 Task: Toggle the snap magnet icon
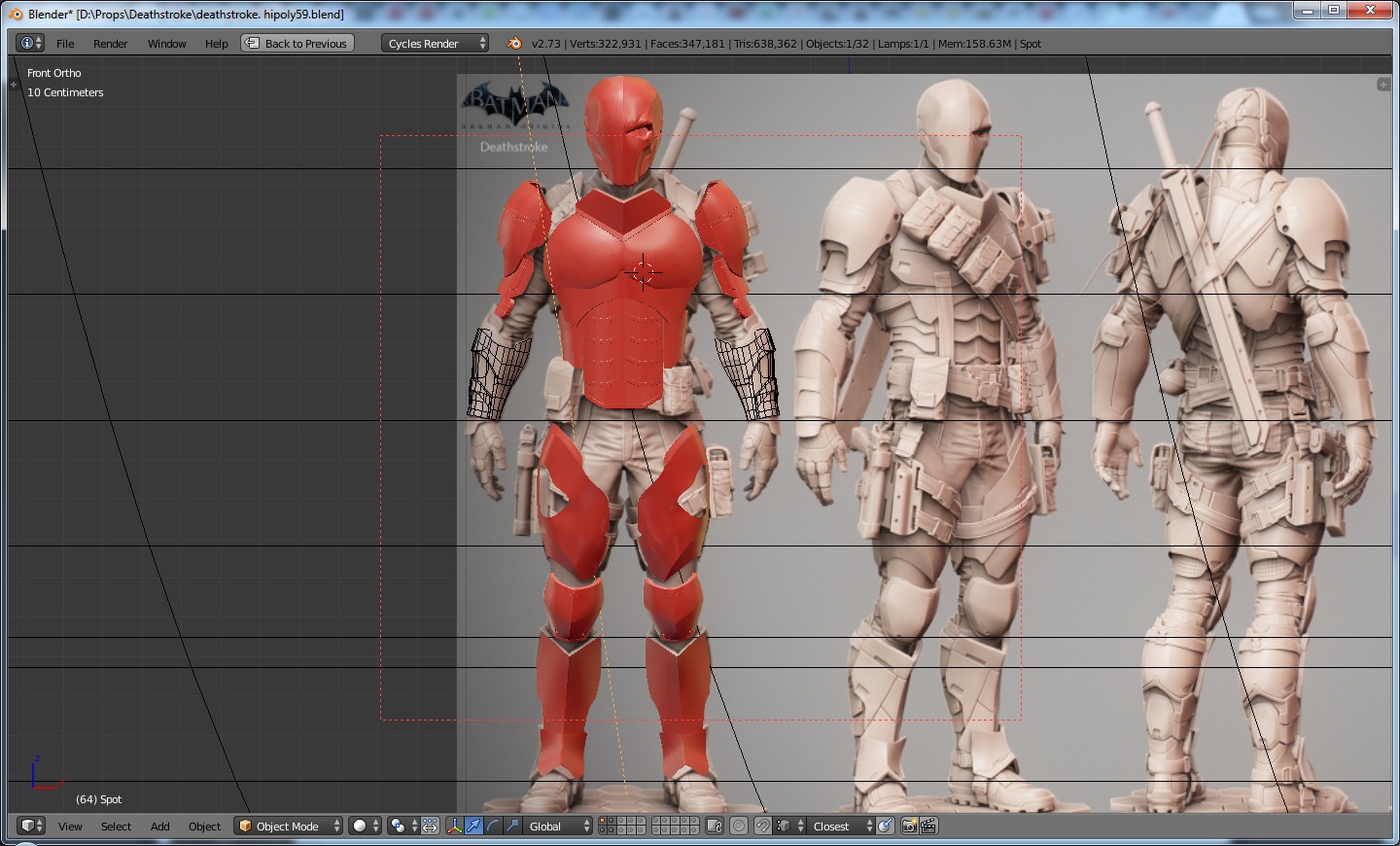click(764, 826)
